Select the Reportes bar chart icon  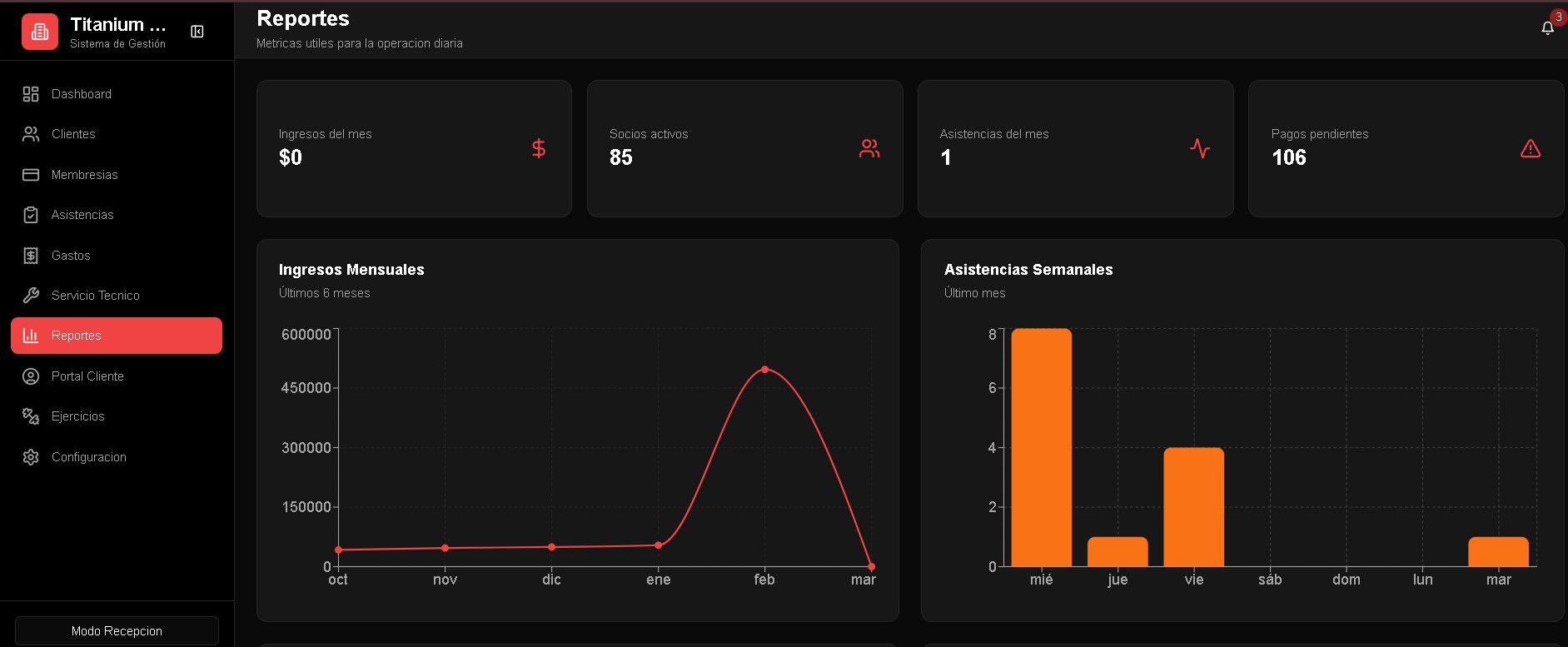coord(31,336)
